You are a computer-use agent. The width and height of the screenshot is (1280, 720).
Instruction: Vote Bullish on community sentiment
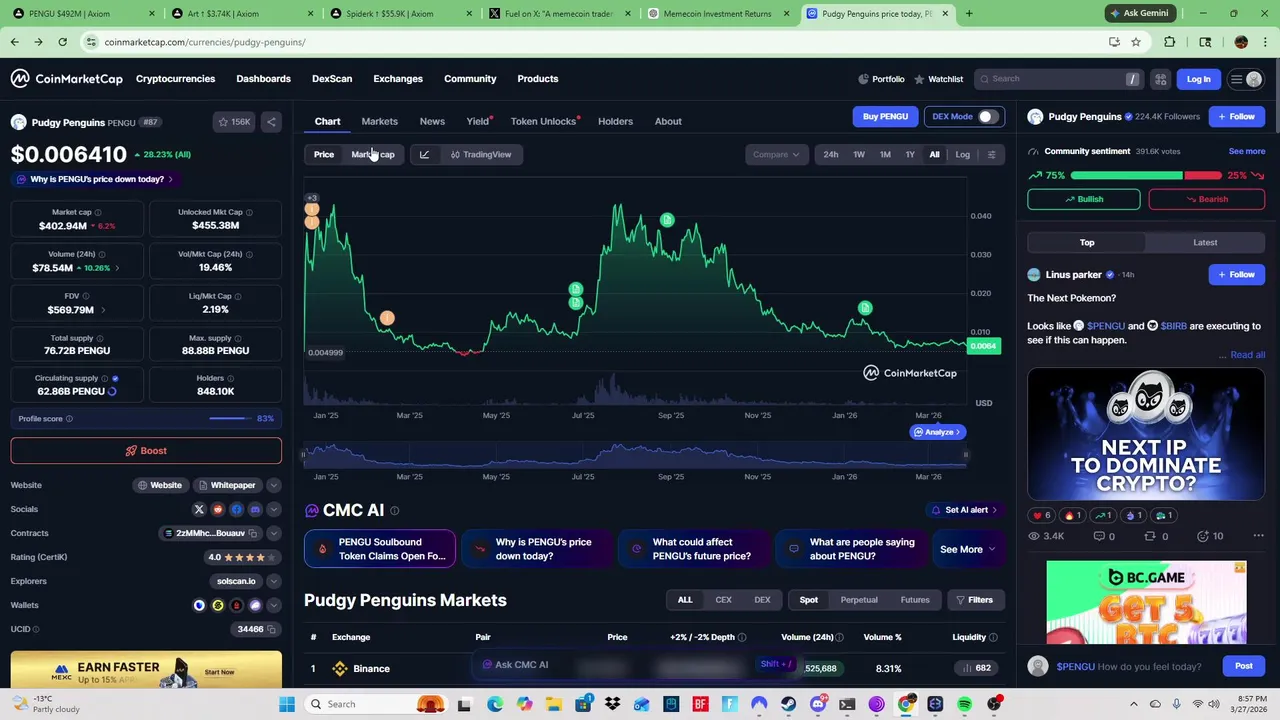tap(1083, 199)
